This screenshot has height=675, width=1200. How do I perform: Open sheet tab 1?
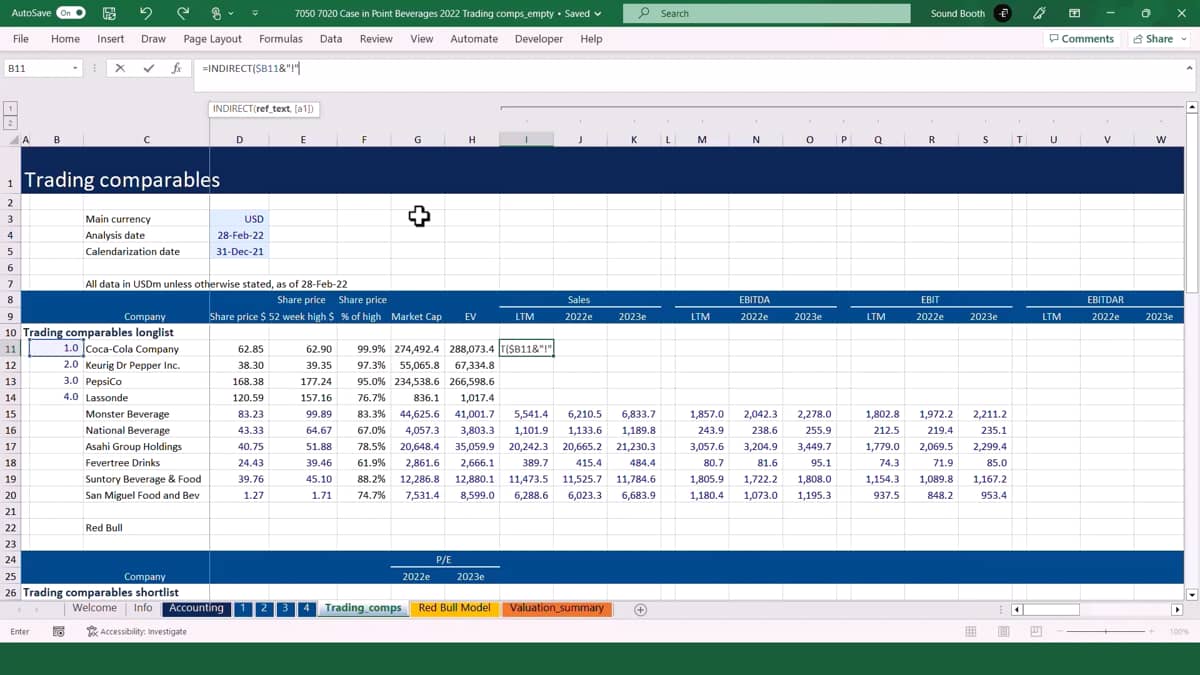242,608
